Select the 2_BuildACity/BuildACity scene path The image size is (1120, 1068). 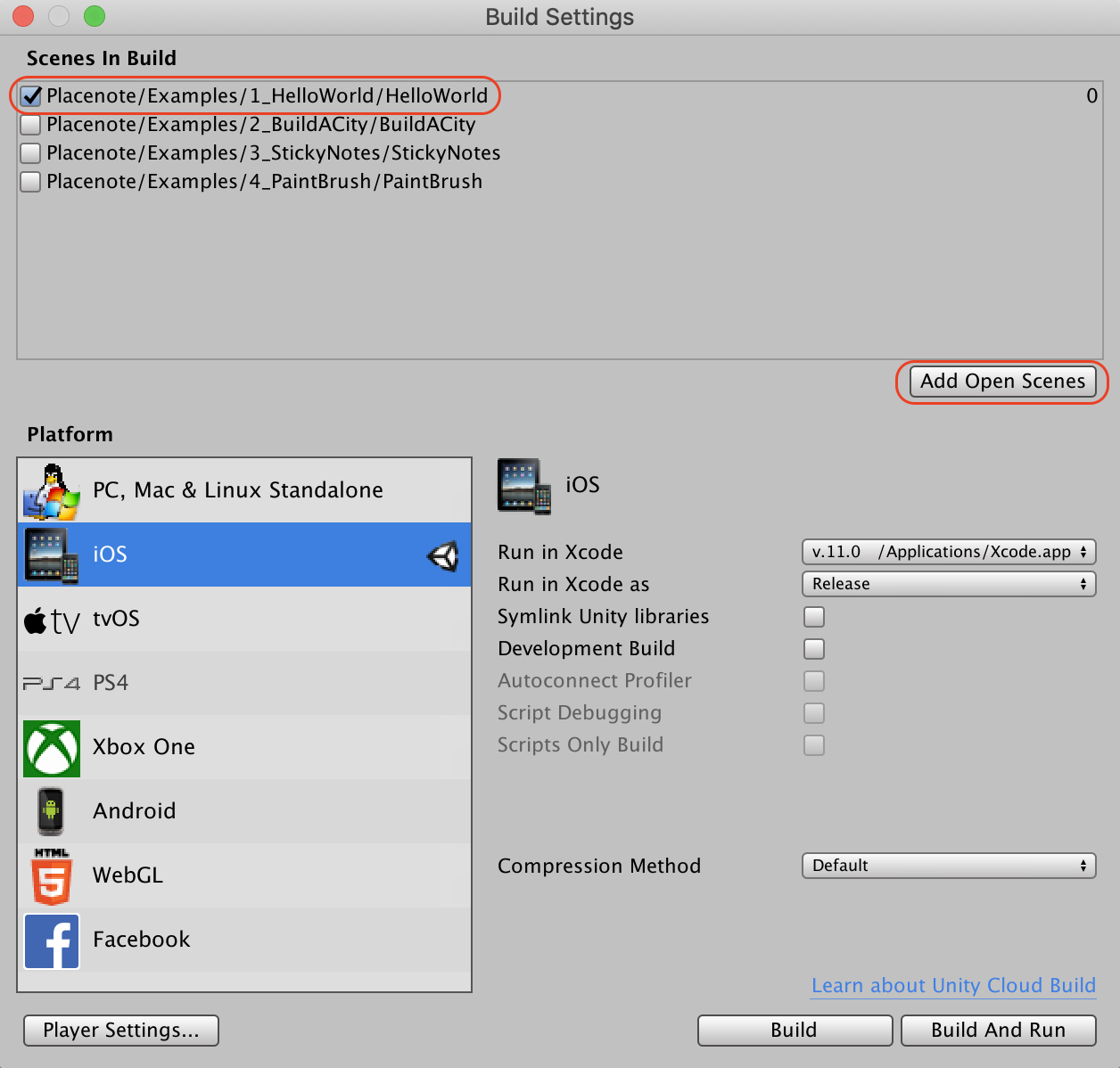point(261,125)
